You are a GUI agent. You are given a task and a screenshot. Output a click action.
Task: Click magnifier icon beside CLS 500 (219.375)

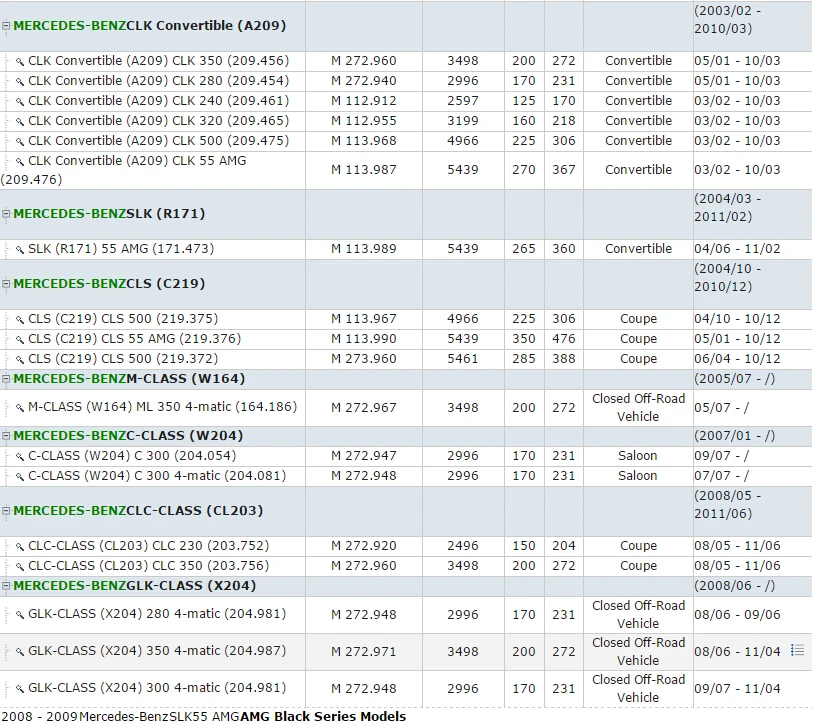[20, 320]
